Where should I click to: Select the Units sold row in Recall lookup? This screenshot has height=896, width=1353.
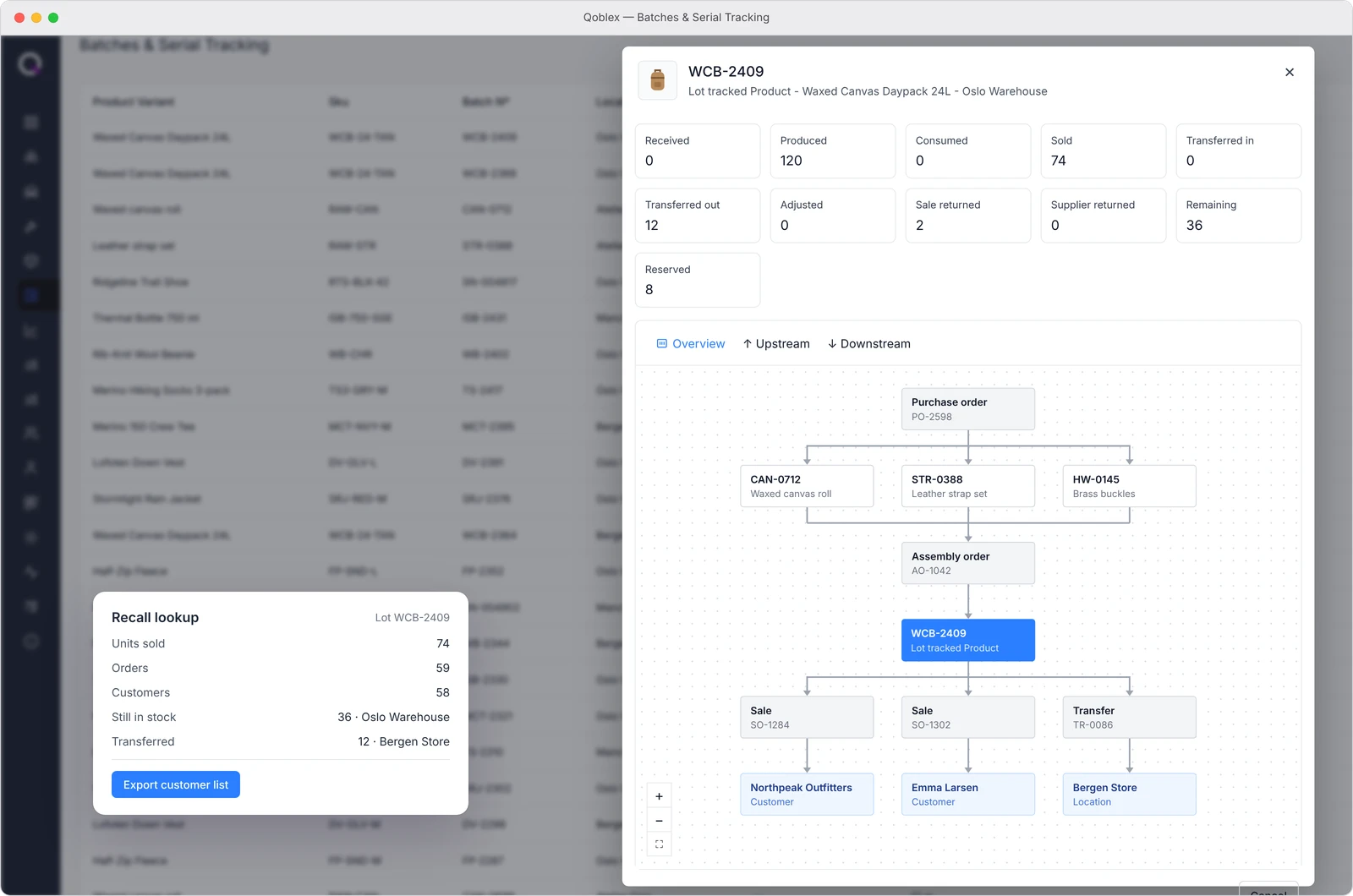point(281,643)
